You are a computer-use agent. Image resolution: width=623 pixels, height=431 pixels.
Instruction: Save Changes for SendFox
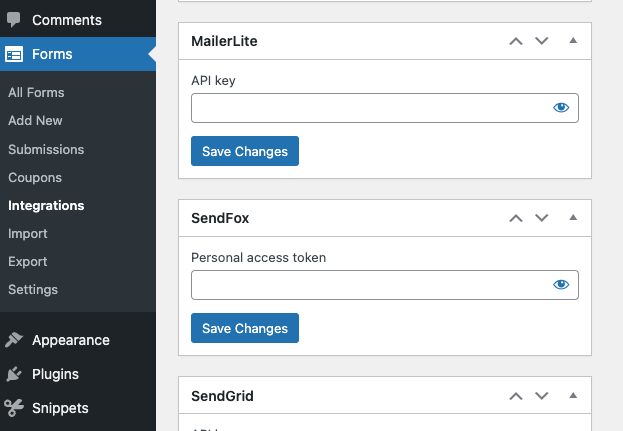tap(245, 328)
